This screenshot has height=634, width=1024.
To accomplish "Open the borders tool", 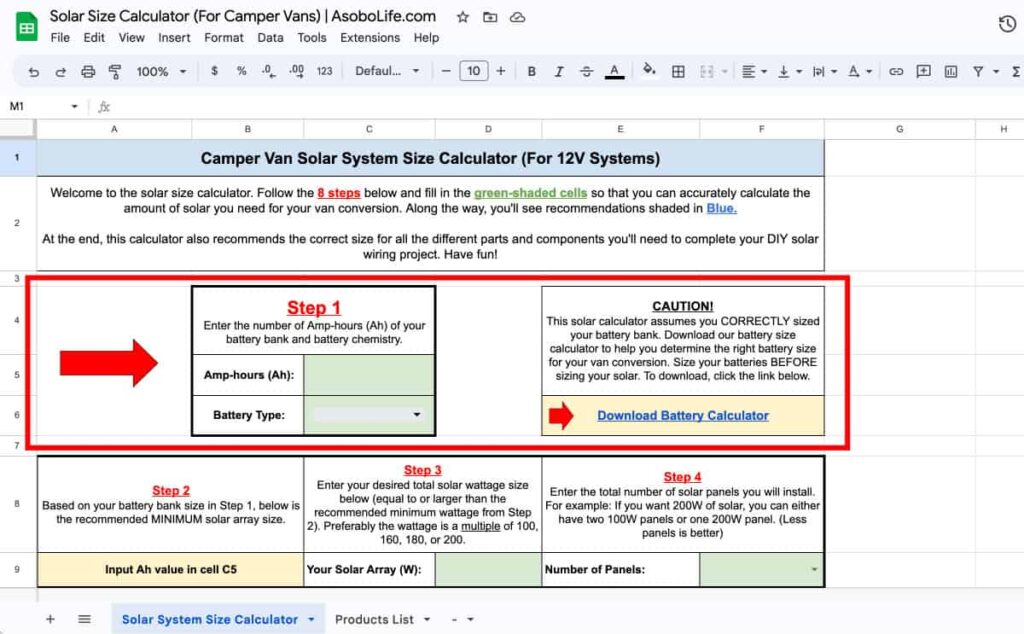I will pos(678,72).
